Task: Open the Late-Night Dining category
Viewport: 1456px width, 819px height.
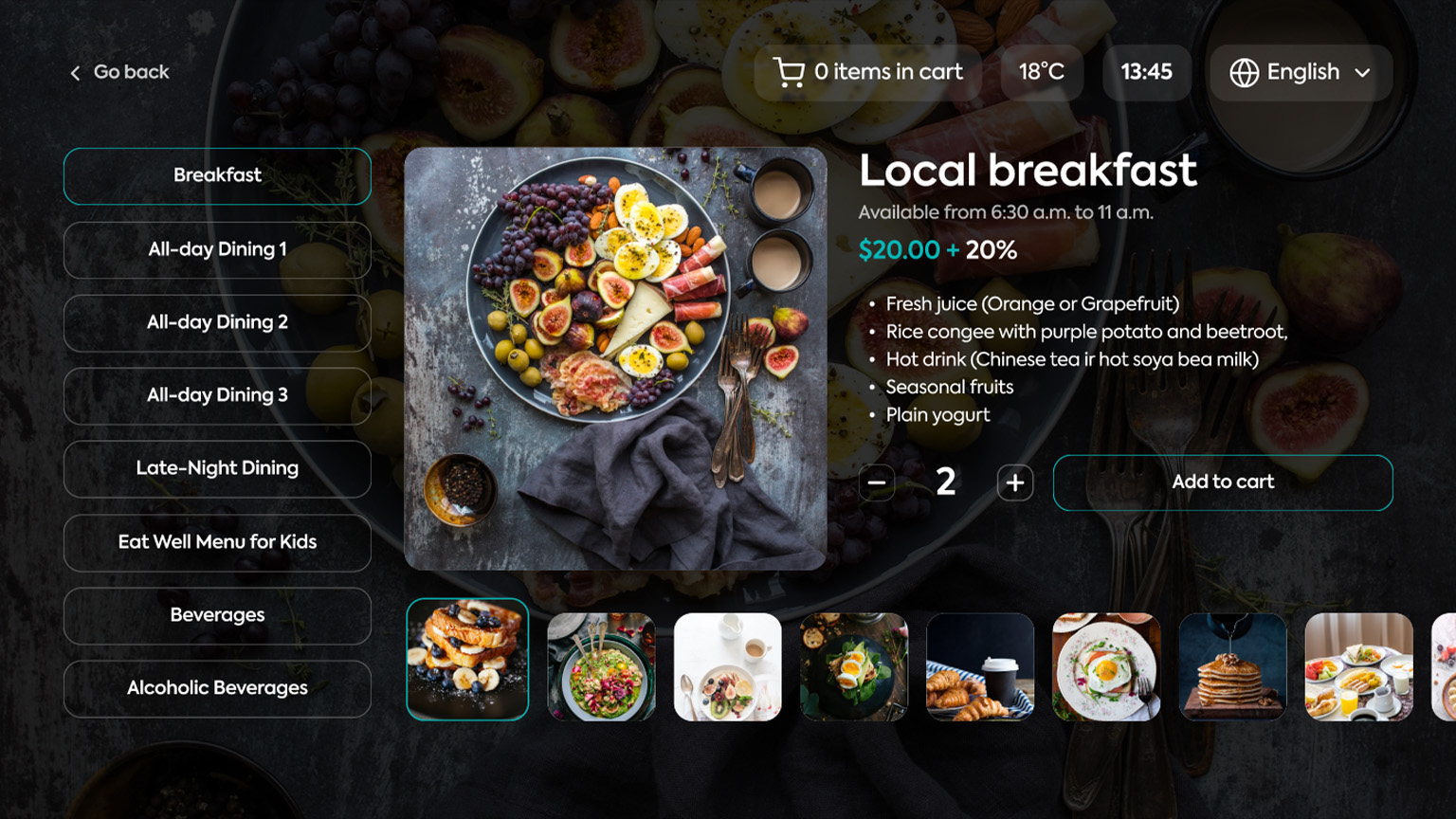Action: click(x=217, y=468)
